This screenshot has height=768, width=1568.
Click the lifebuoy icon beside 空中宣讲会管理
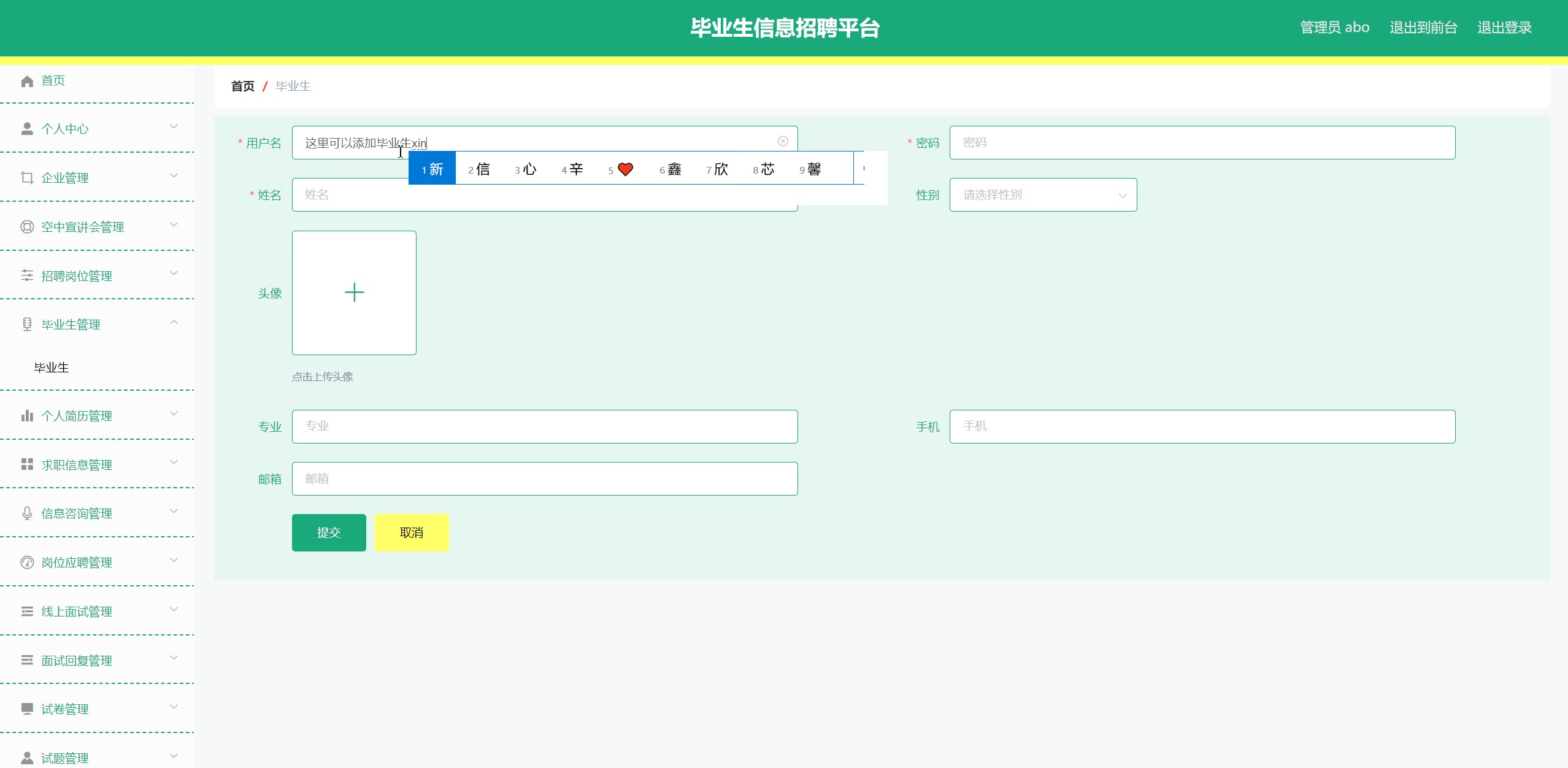[x=27, y=227]
